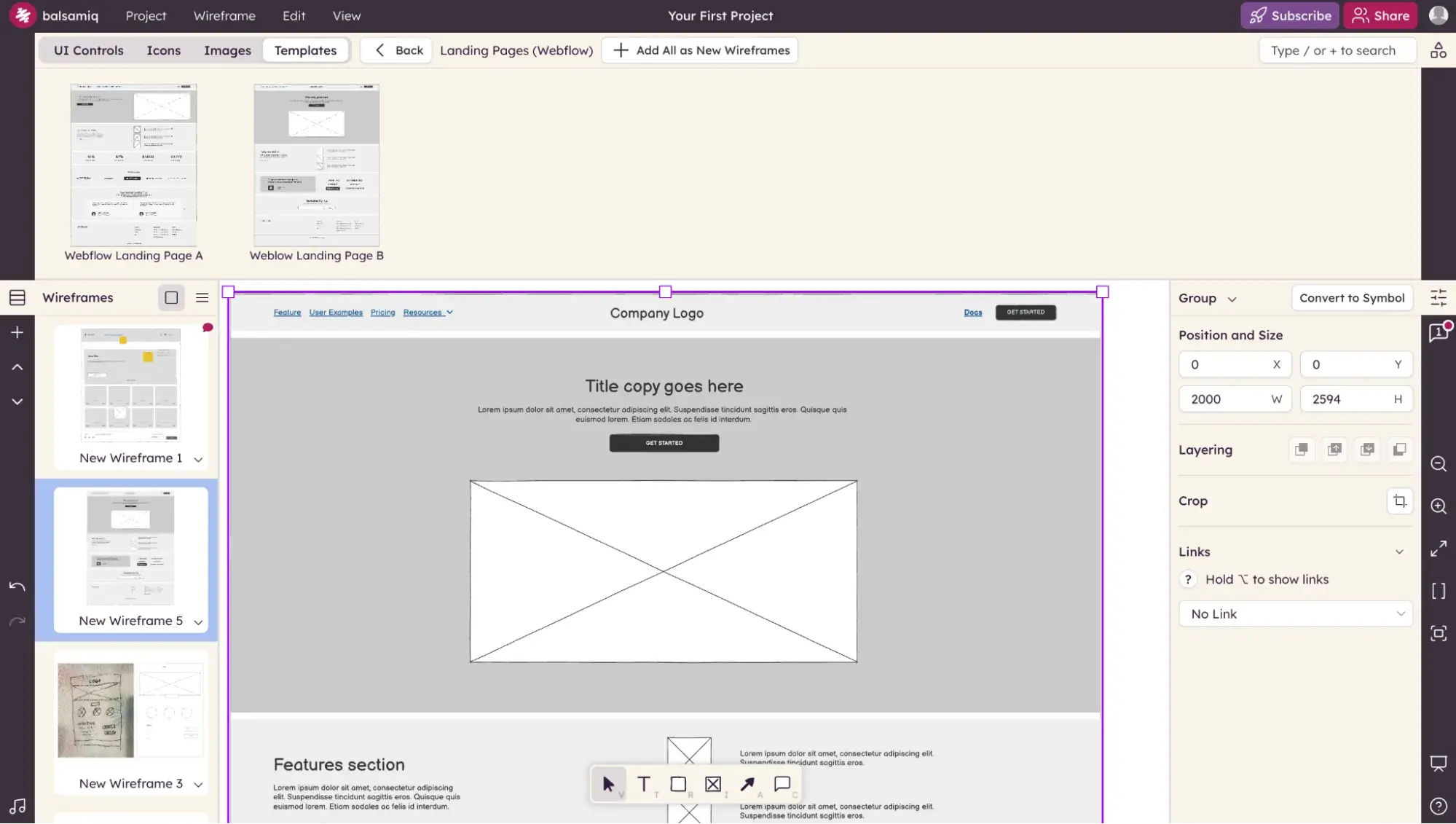Select the Text tool in bottom toolbar
Image resolution: width=1456 pixels, height=824 pixels.
click(x=643, y=784)
